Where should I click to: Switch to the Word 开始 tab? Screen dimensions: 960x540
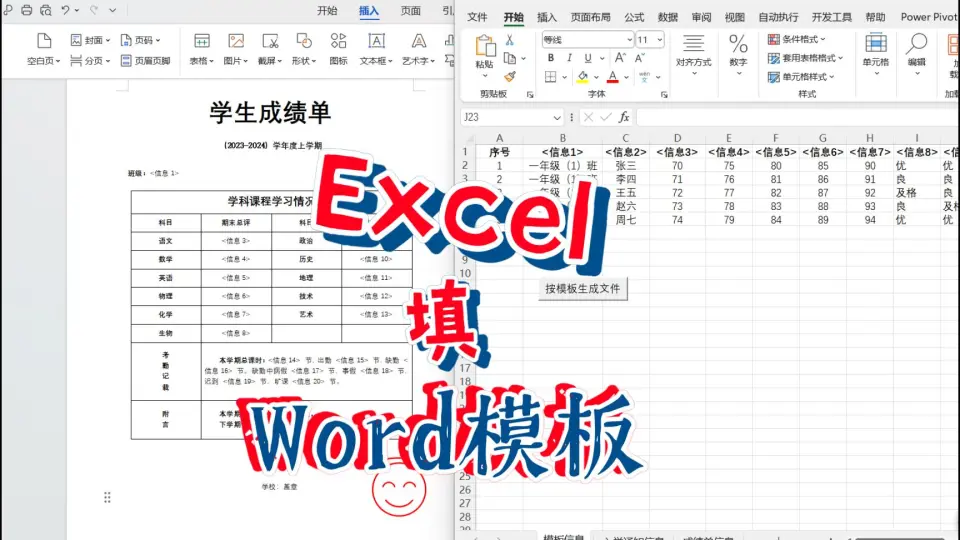pyautogui.click(x=327, y=10)
